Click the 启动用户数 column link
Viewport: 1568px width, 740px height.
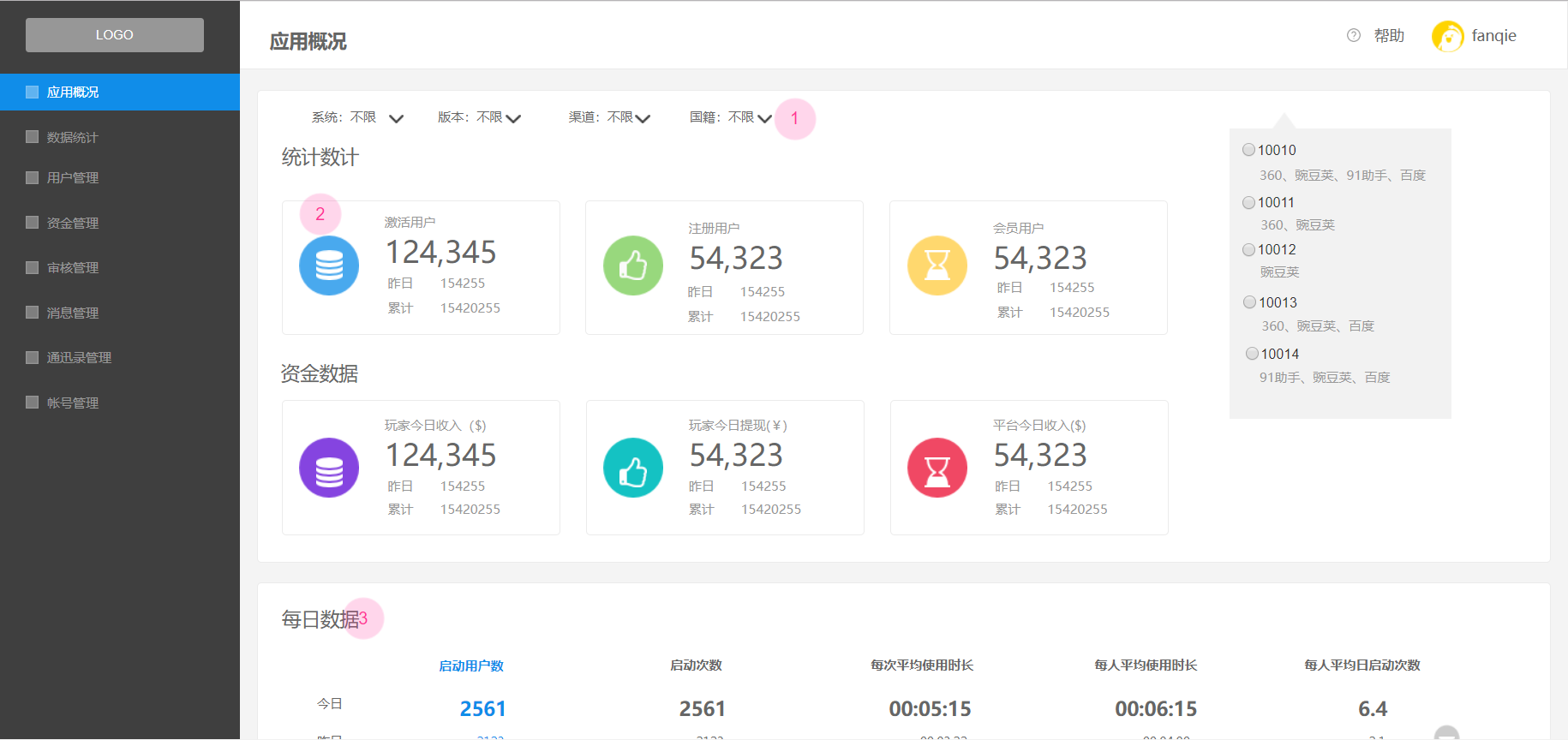[471, 665]
